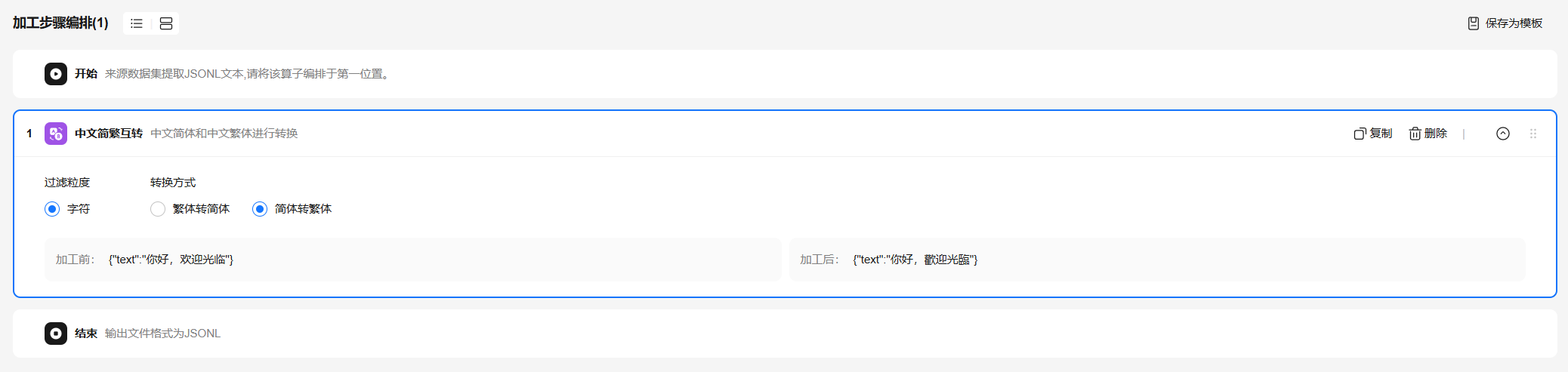Switch to card layout view icon
This screenshot has width=1568, height=372.
click(x=166, y=23)
